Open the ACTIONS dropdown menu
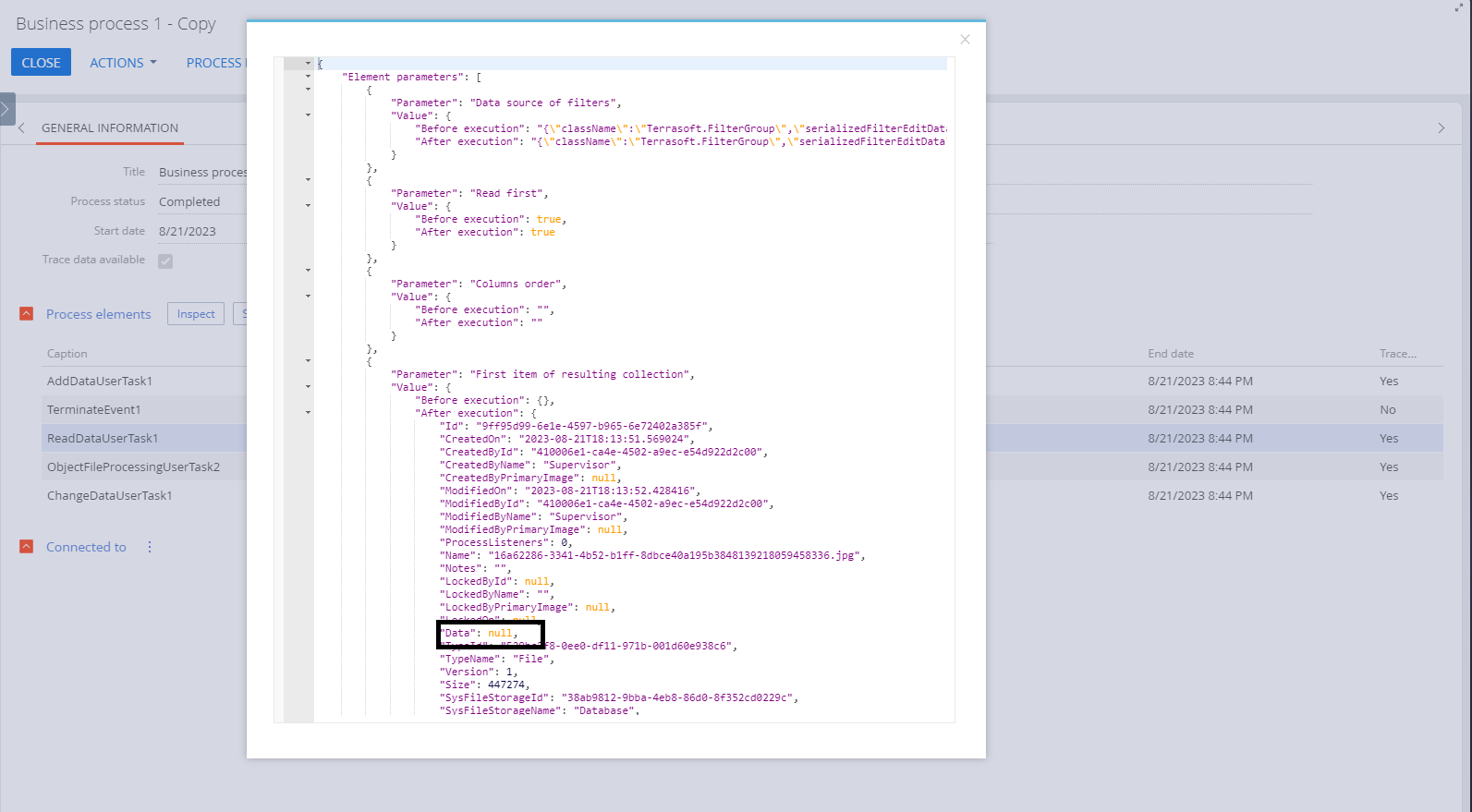This screenshot has width=1472, height=812. click(x=123, y=63)
